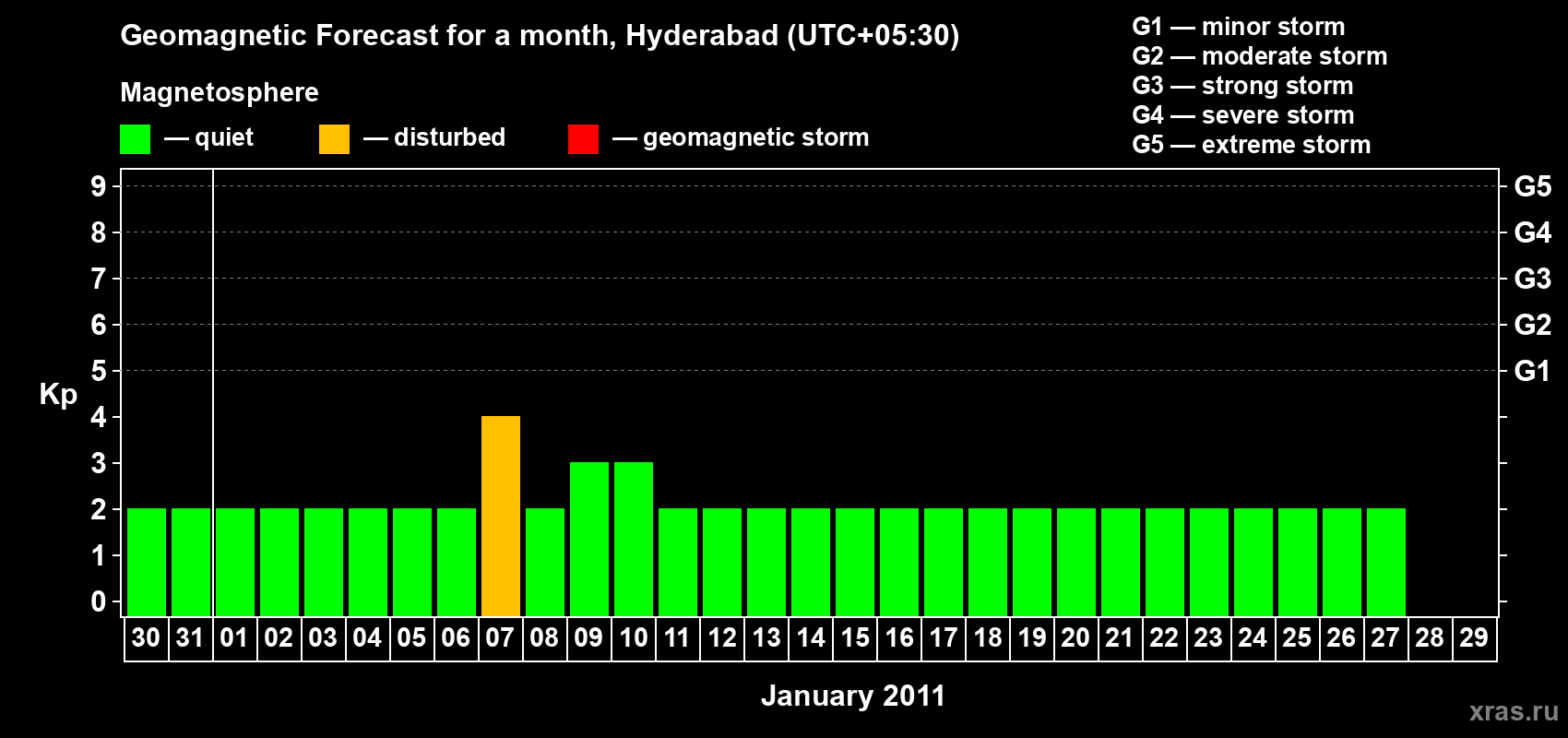1568x738 pixels.
Task: Select the green bar for day 27
Action: tap(1386, 562)
